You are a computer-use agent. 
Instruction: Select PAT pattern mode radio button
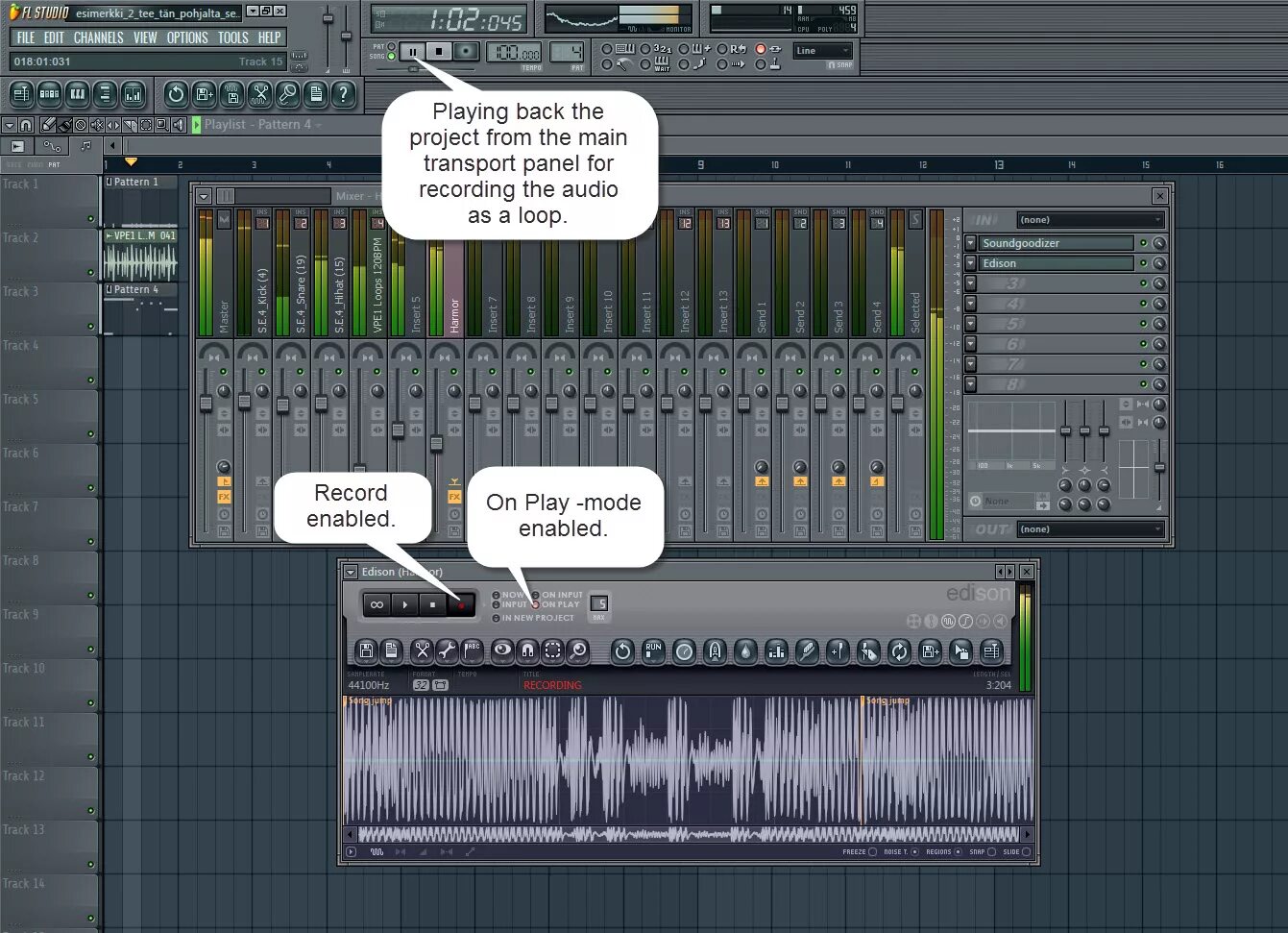[x=391, y=46]
